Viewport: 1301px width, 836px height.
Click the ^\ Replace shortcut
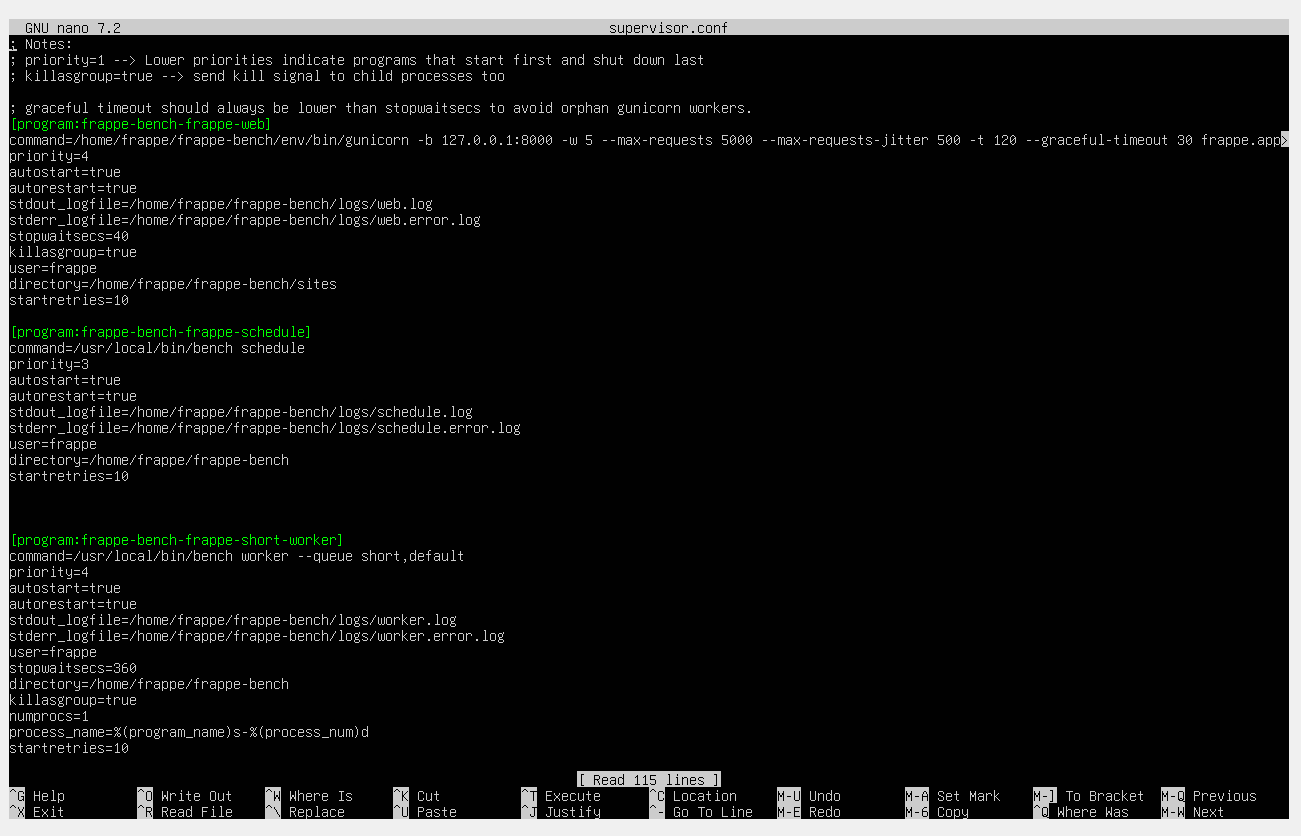point(305,812)
